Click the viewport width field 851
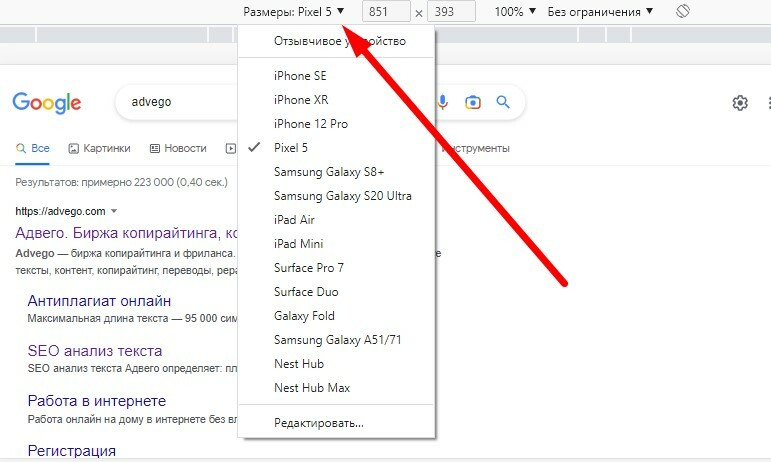The image size is (771, 462). (385, 12)
